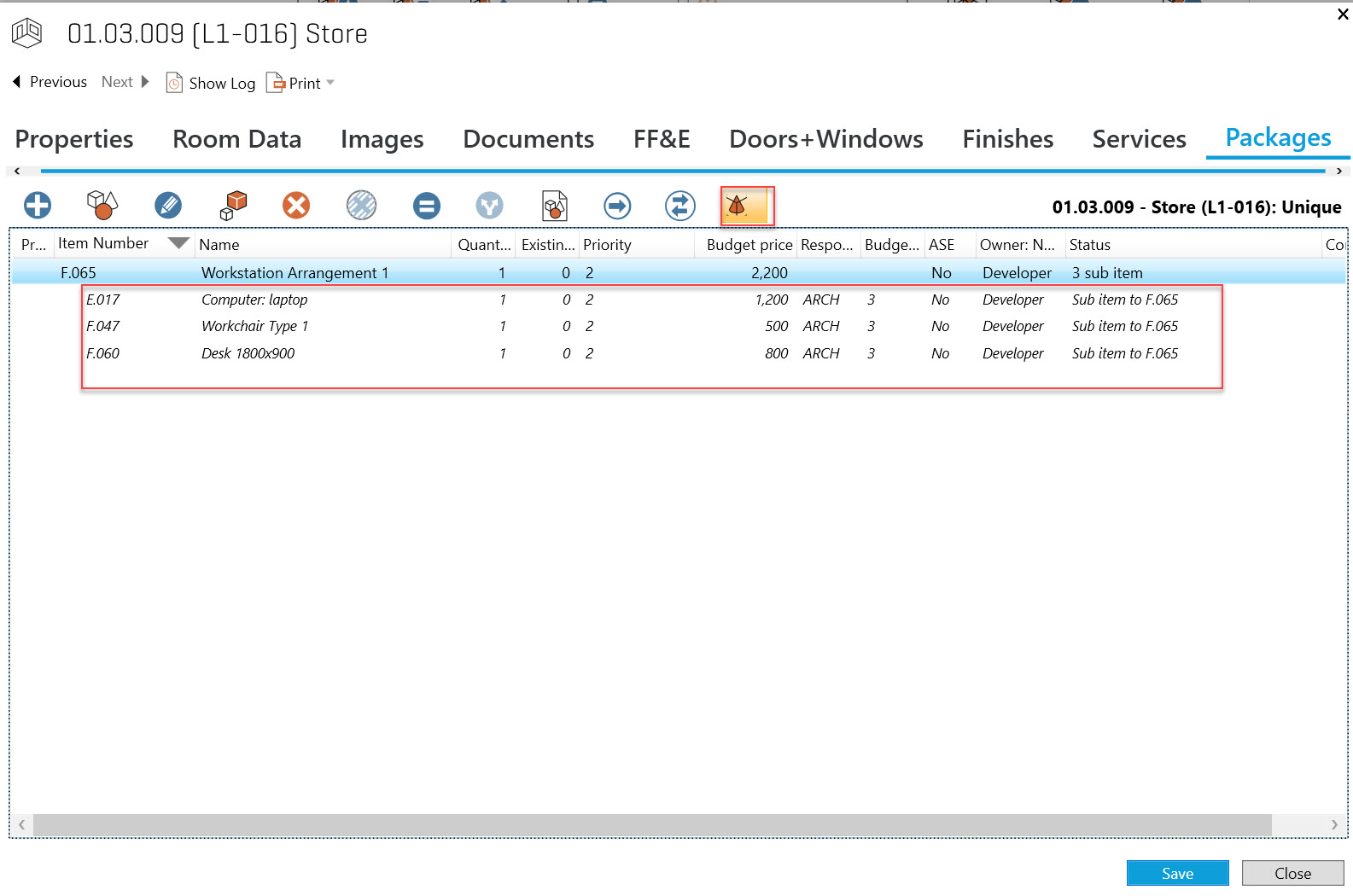Click the orange and white cubes icon
The image size is (1353, 896).
tap(233, 206)
